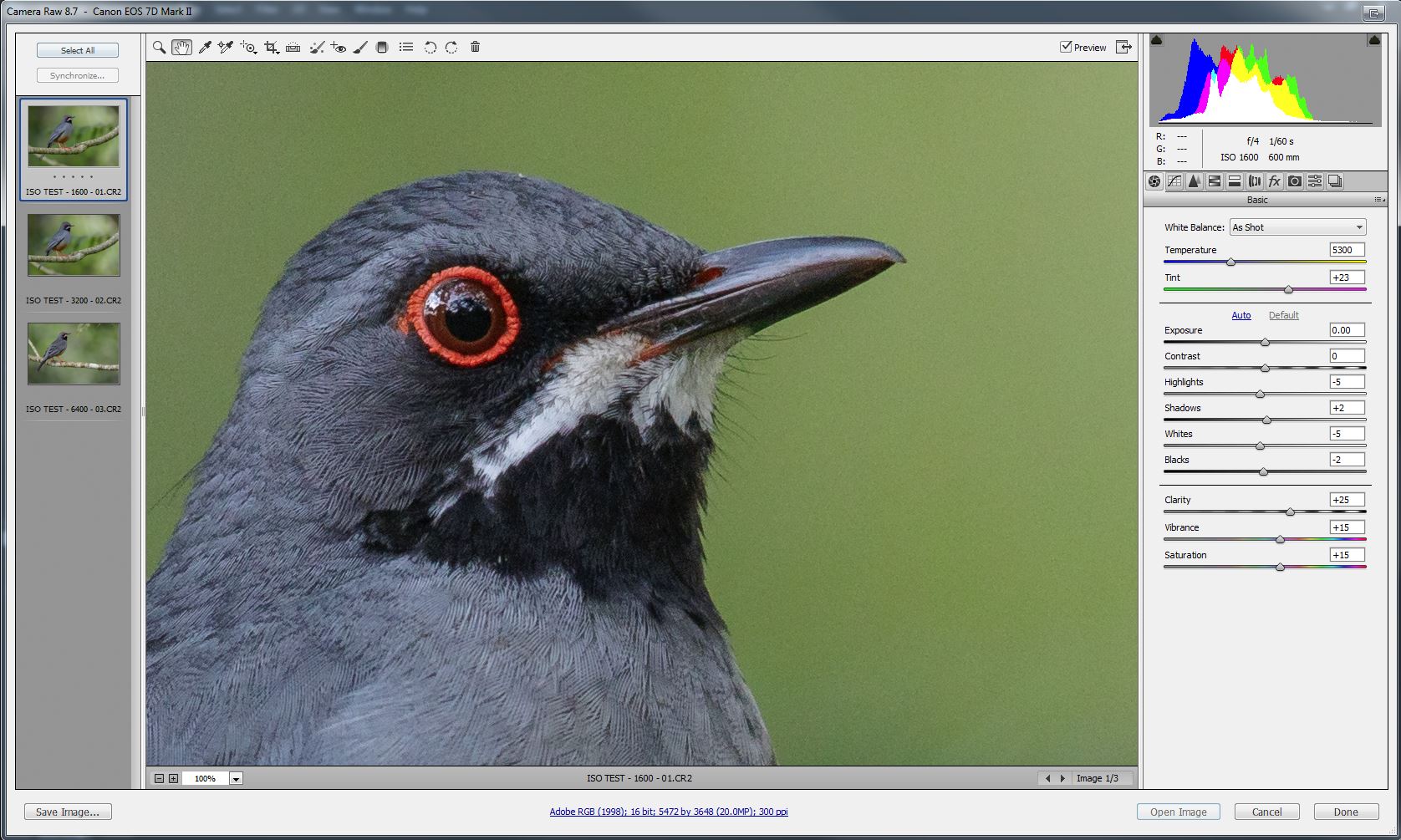Select the Adjustment Brush tool
Image resolution: width=1401 pixels, height=840 pixels.
[359, 48]
